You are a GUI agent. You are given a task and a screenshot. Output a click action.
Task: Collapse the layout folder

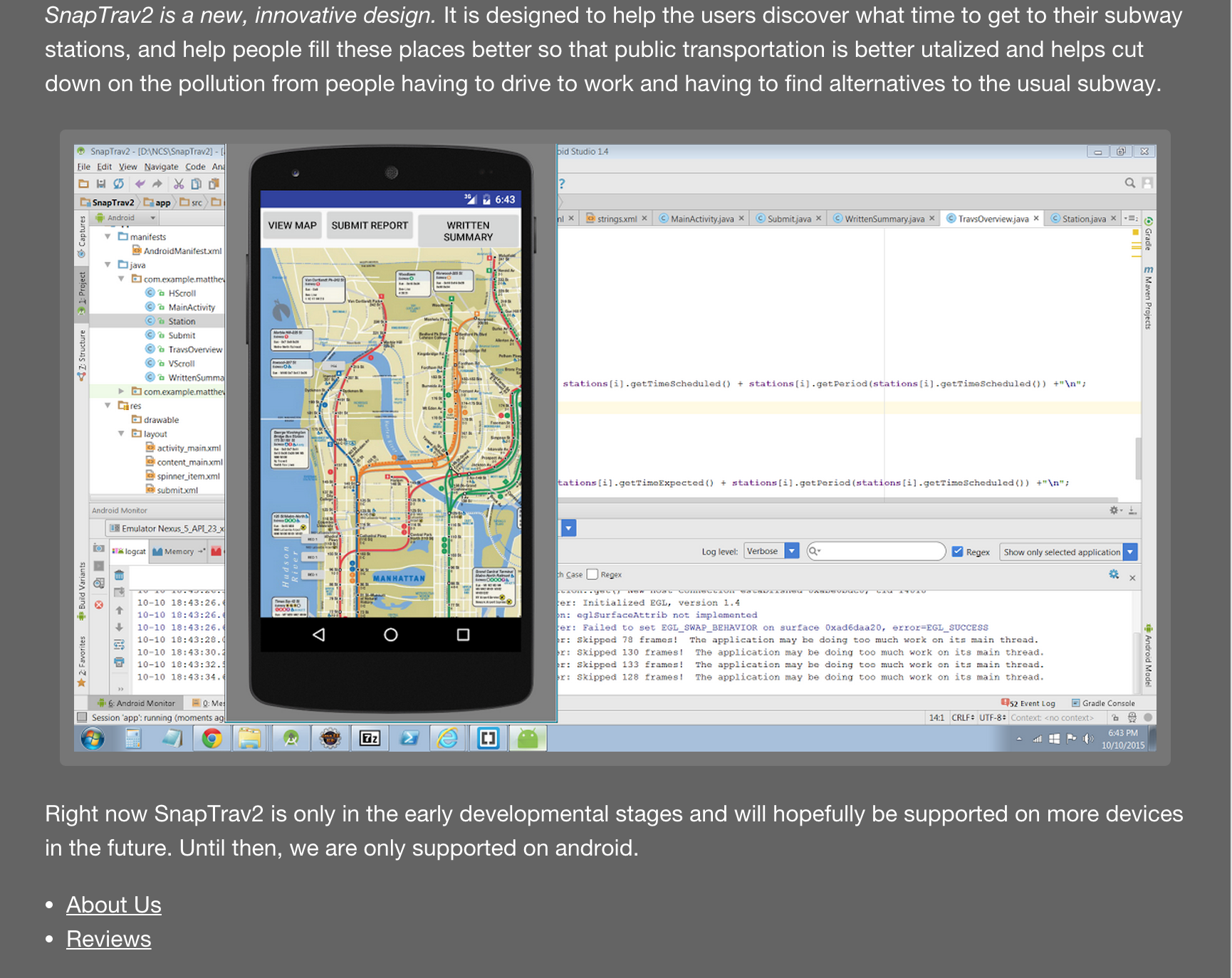(122, 433)
